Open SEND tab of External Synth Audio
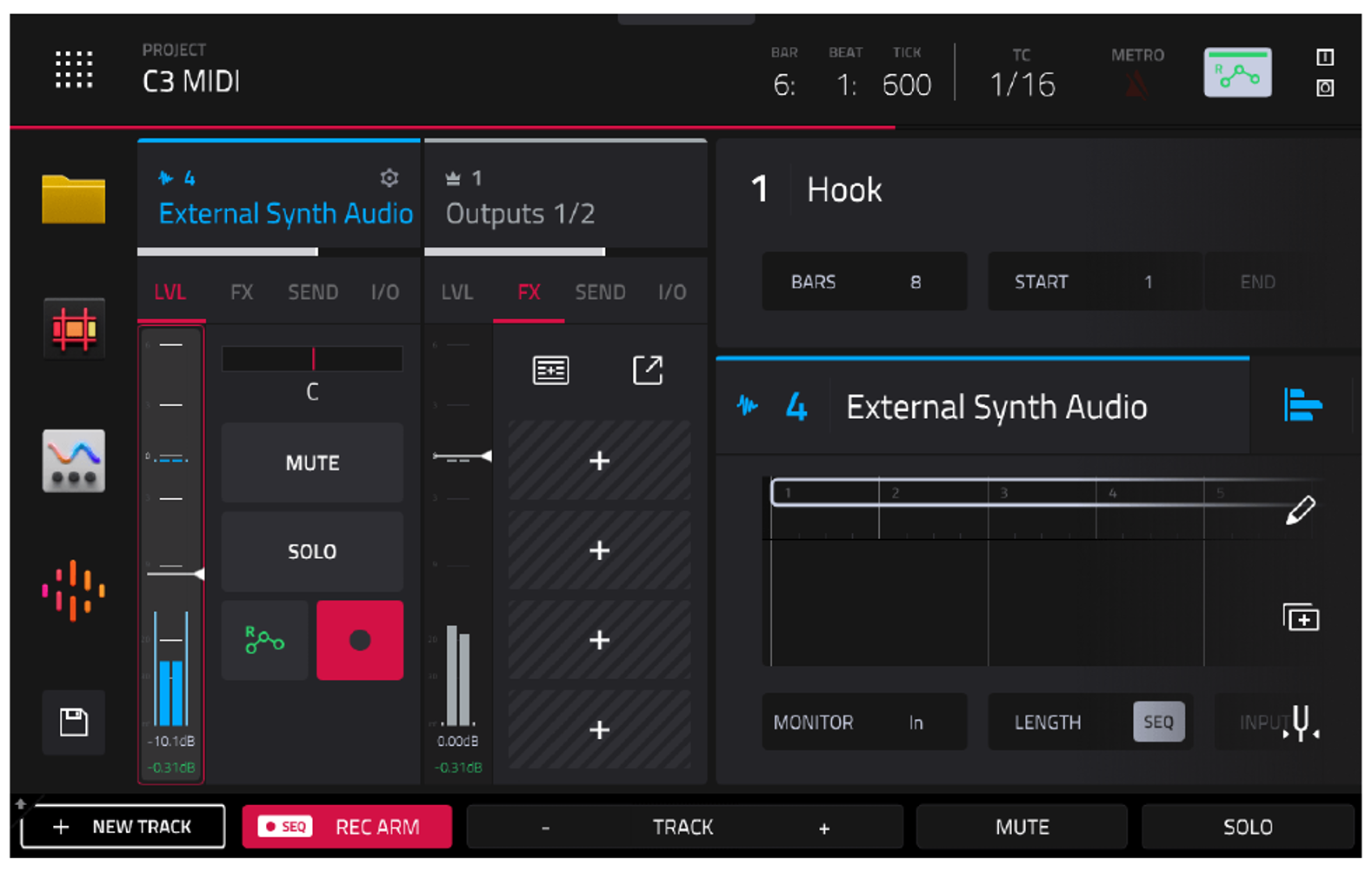 [313, 293]
